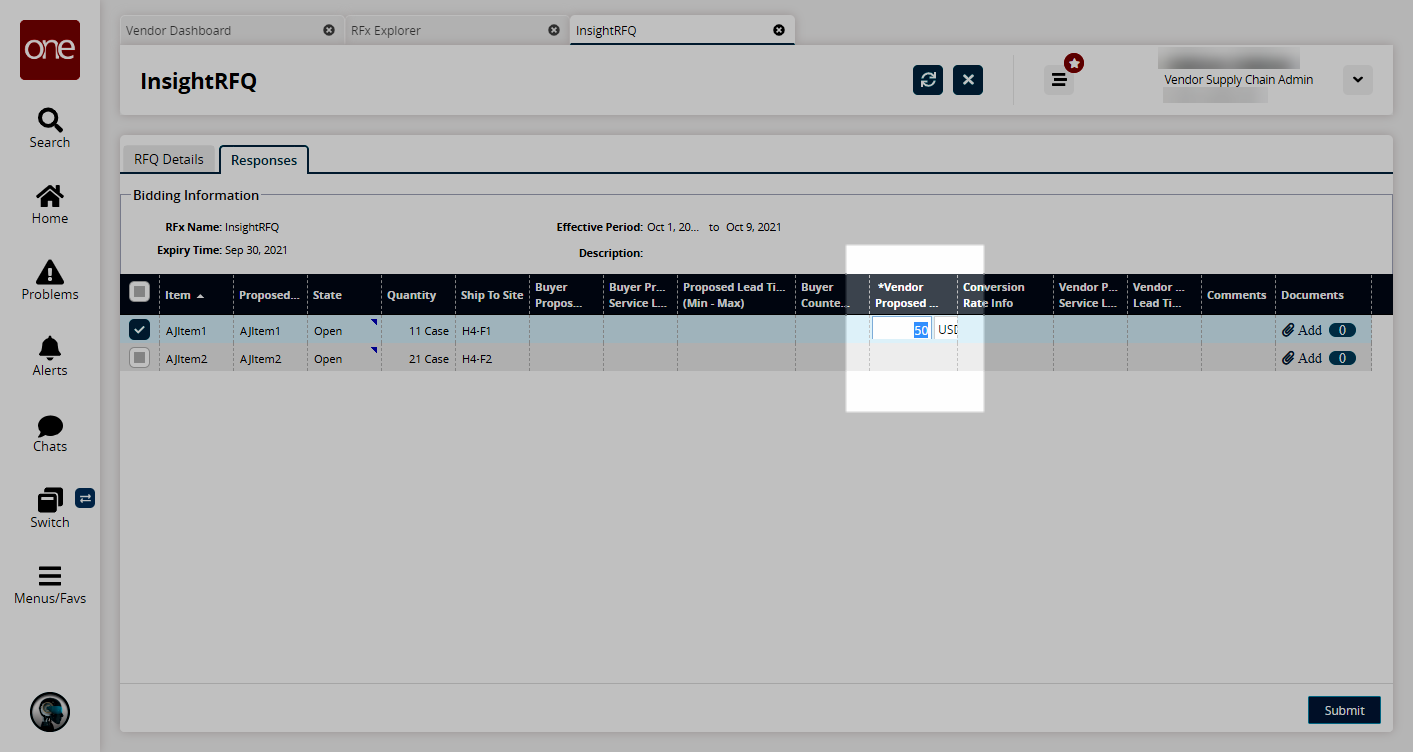Open the favorites menu with star badge
The height and width of the screenshot is (752, 1413).
[1059, 80]
